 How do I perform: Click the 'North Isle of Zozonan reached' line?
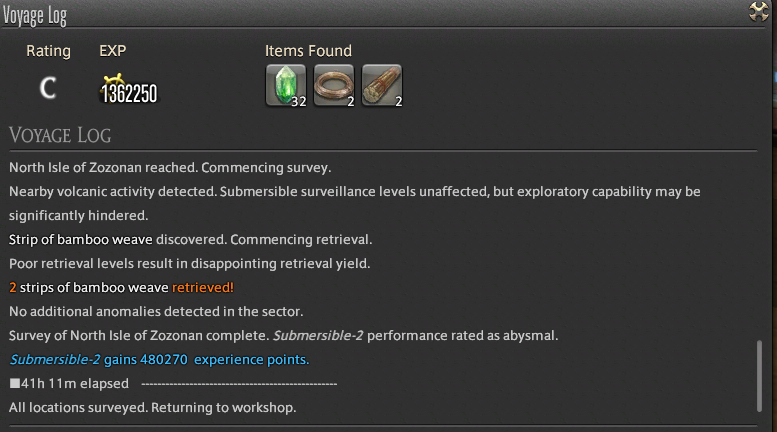pyautogui.click(x=170, y=168)
